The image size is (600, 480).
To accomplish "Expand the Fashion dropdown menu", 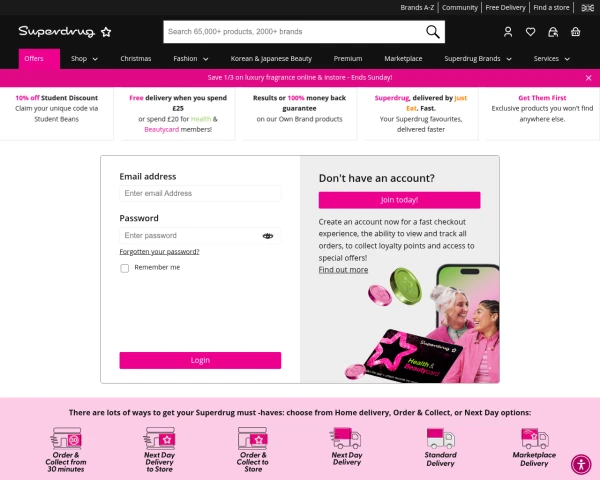I will point(191,59).
